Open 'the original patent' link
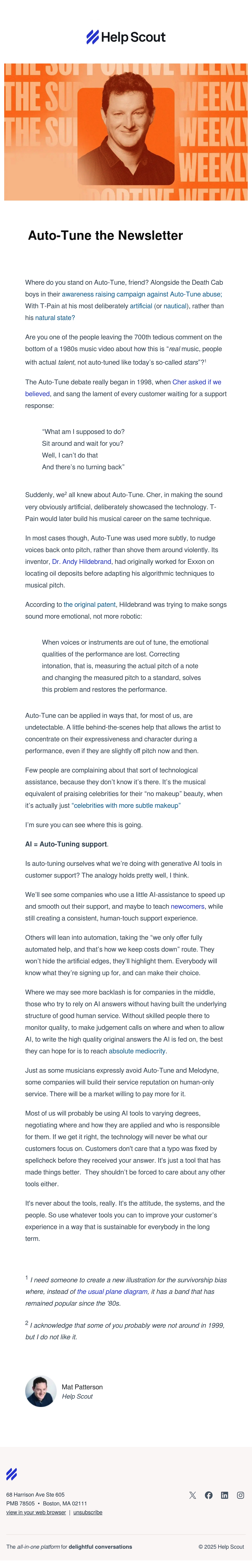Screen dimensions: 252x1568 pos(89,604)
